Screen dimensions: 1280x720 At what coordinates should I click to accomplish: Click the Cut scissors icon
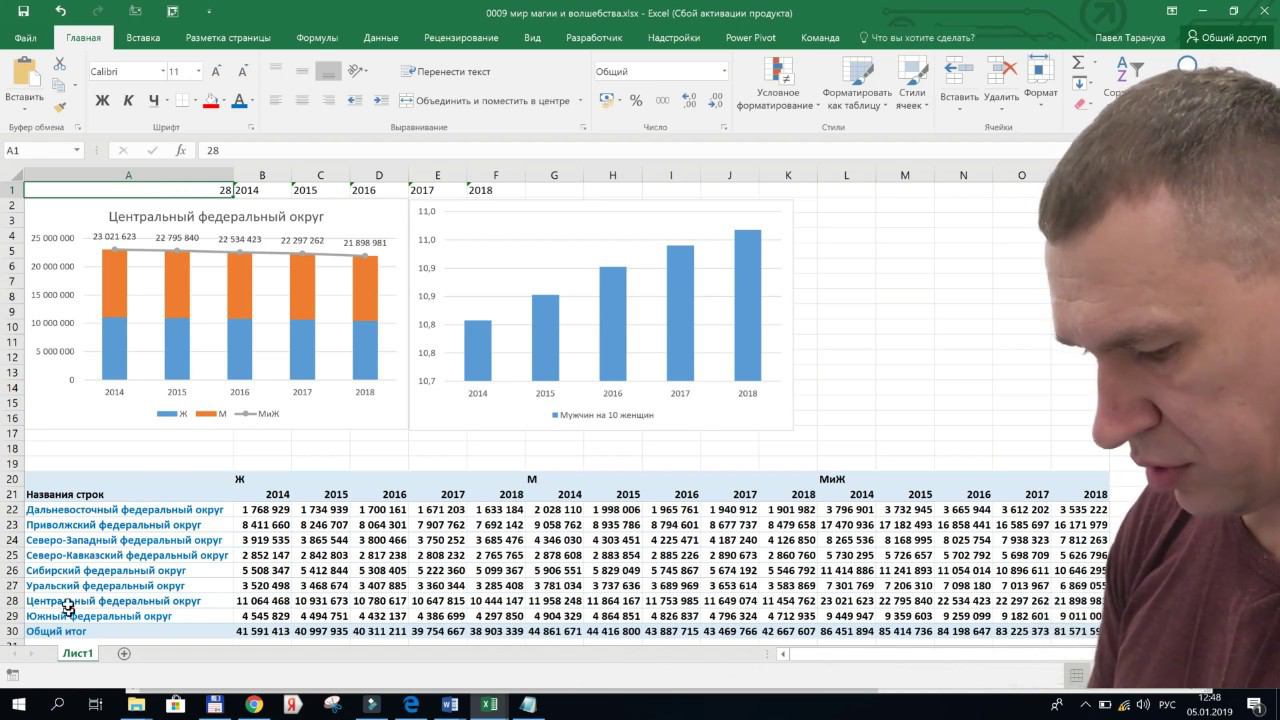(x=60, y=64)
